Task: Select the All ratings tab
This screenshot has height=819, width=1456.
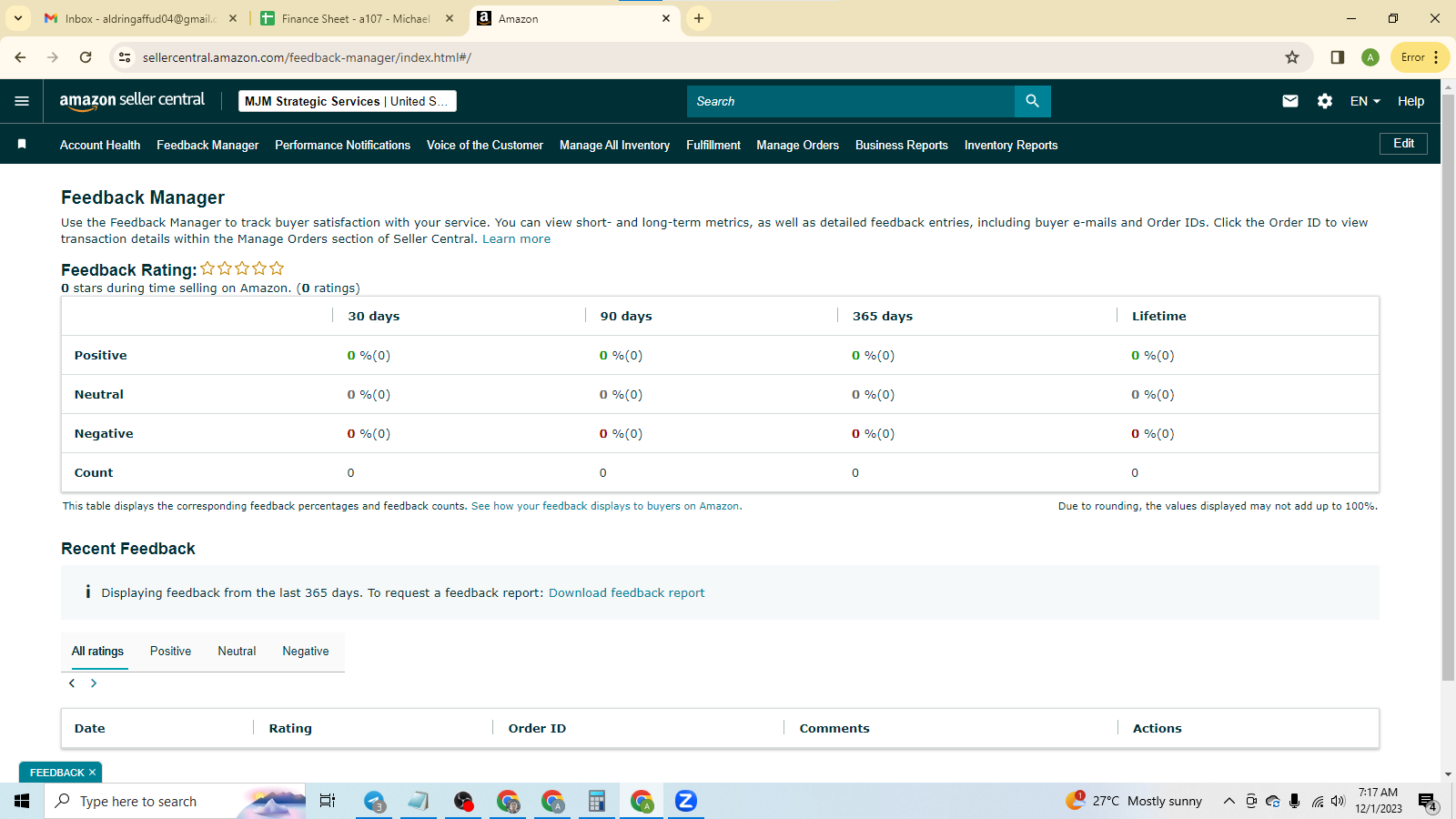Action: (x=97, y=651)
